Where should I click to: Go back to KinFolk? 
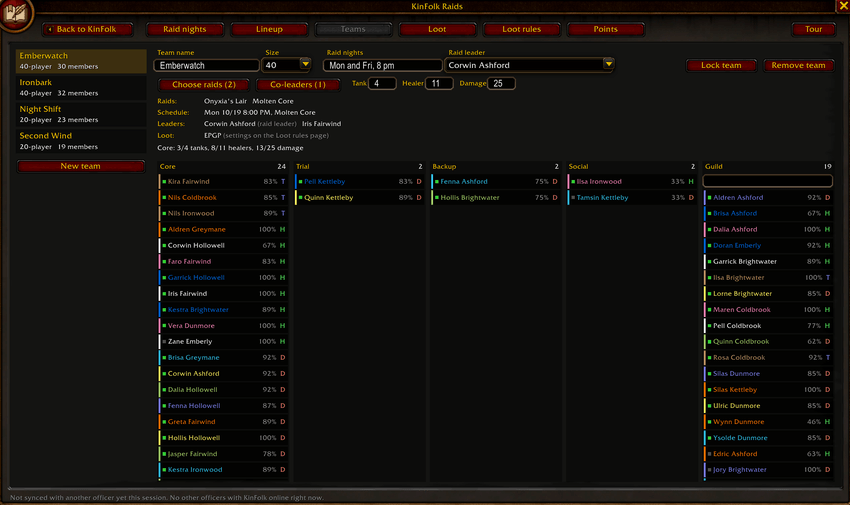pyautogui.click(x=87, y=29)
